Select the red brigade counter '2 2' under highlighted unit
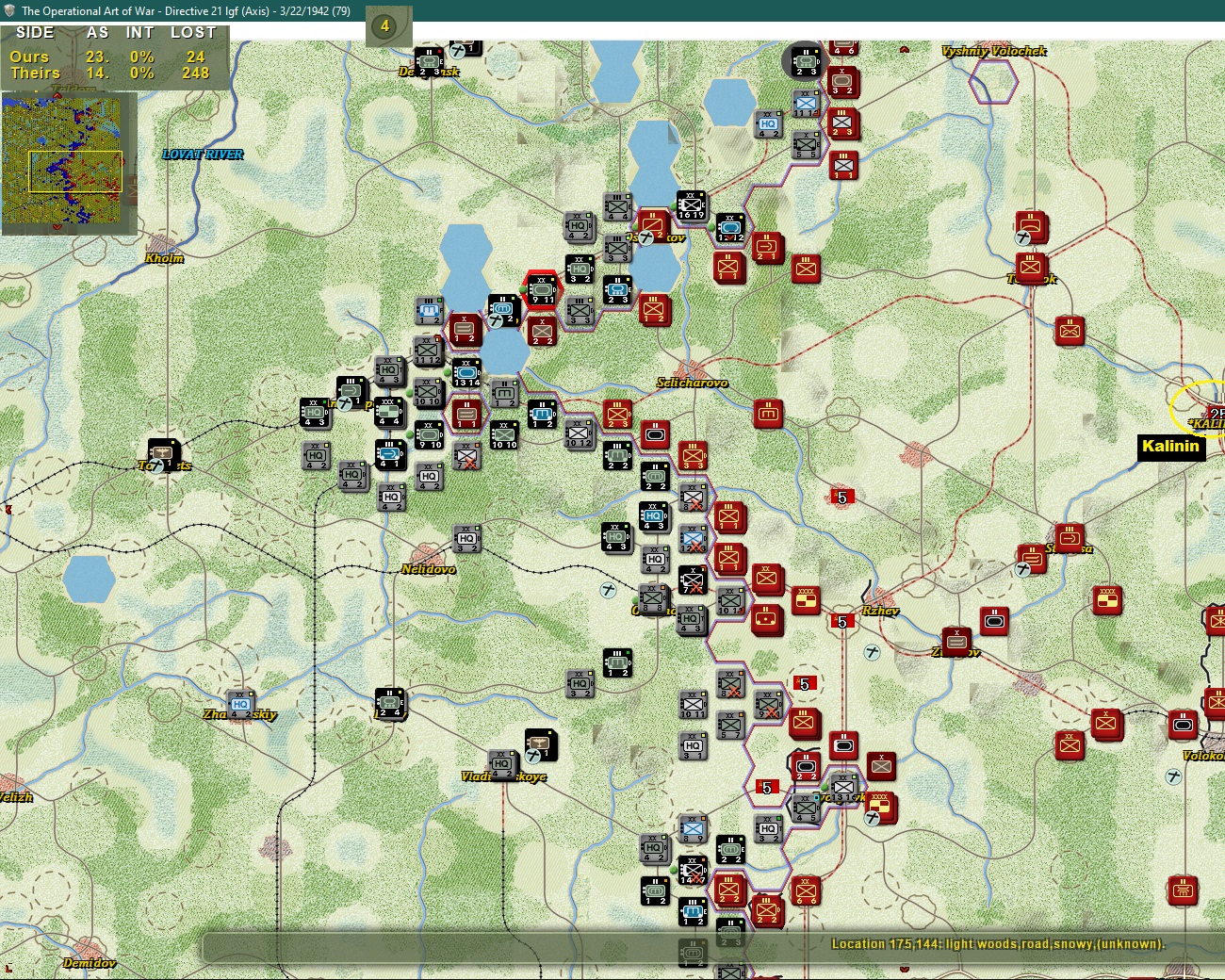Screen dimensions: 1225x980 tap(542, 331)
